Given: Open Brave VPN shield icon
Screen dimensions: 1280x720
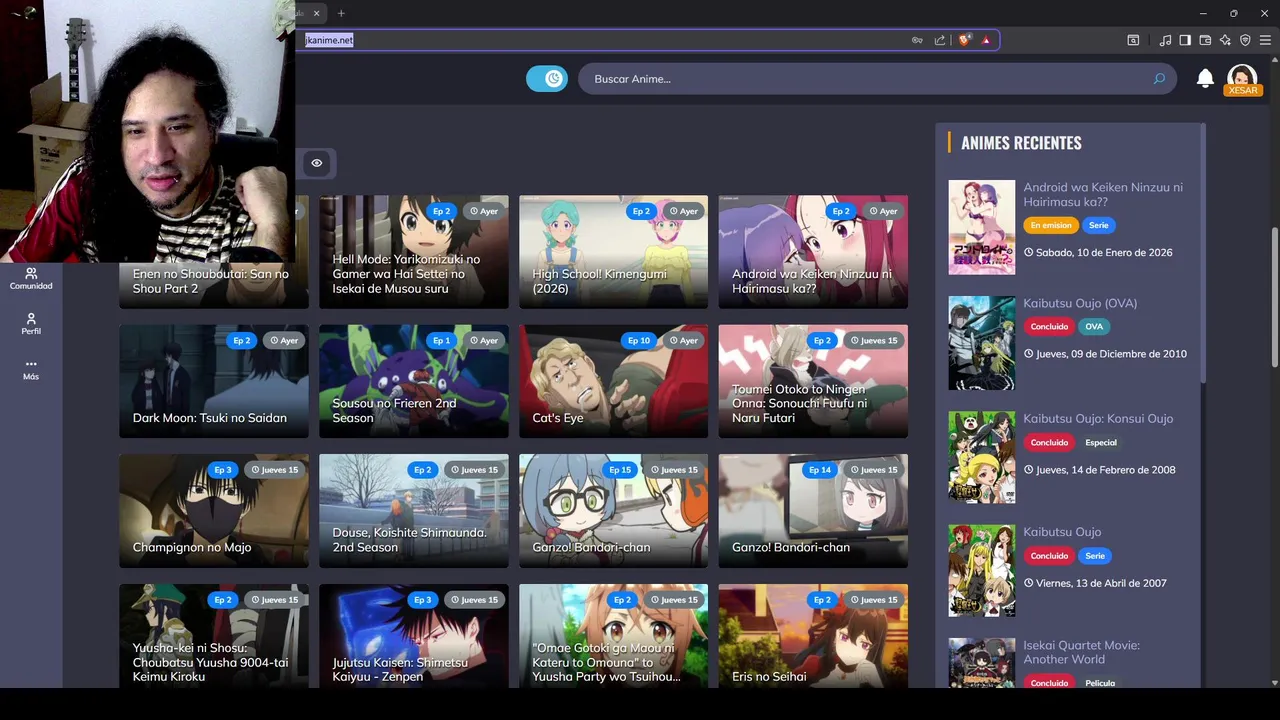Looking at the screenshot, I should click(1245, 40).
